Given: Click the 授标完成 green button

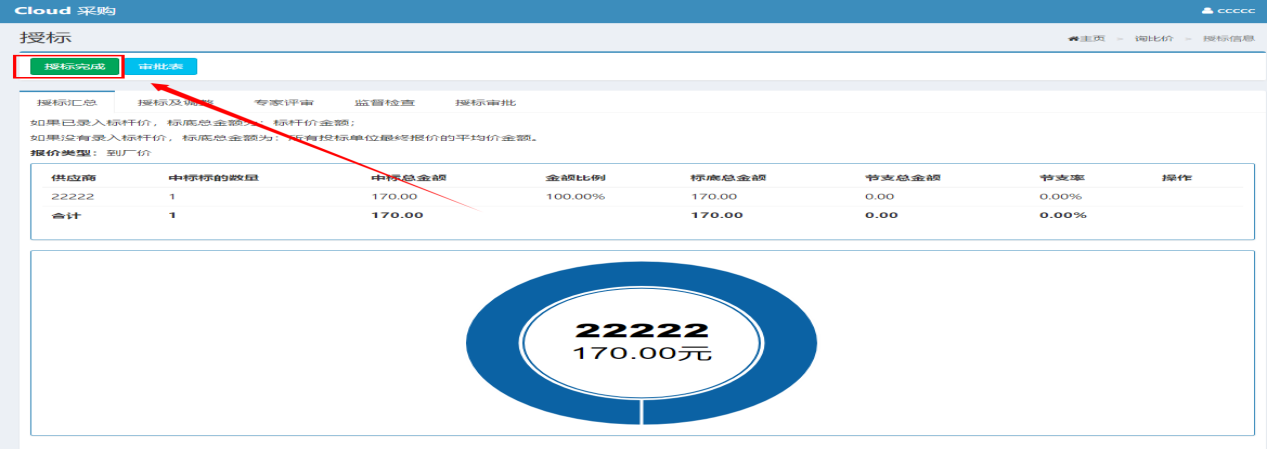Looking at the screenshot, I should [68, 67].
